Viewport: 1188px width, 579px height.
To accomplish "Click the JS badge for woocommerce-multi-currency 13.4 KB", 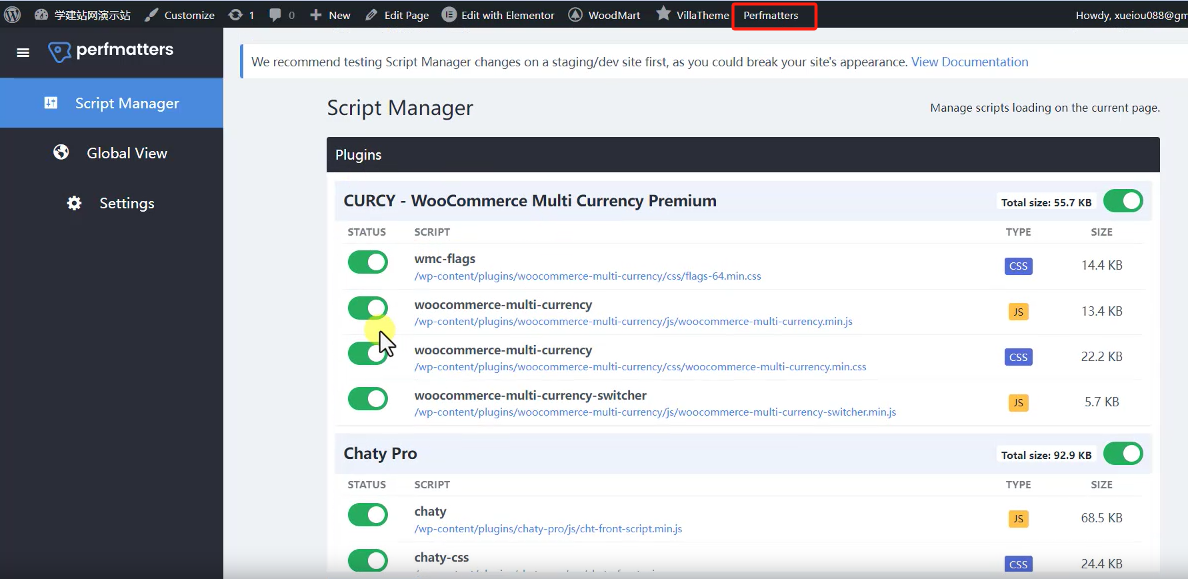I will [1018, 311].
